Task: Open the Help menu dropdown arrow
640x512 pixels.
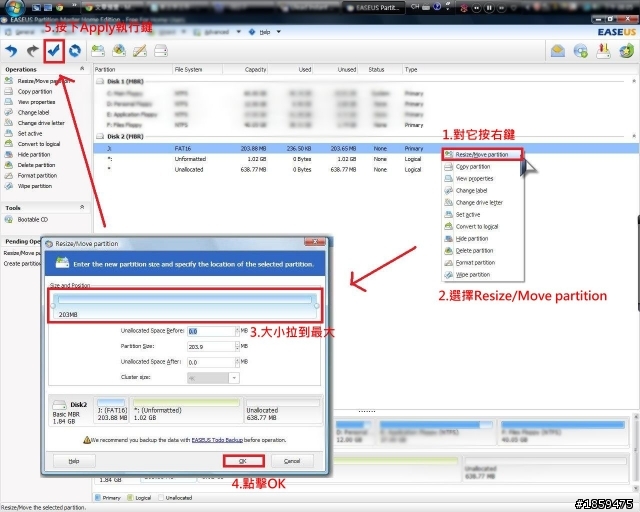Action: click(x=279, y=32)
